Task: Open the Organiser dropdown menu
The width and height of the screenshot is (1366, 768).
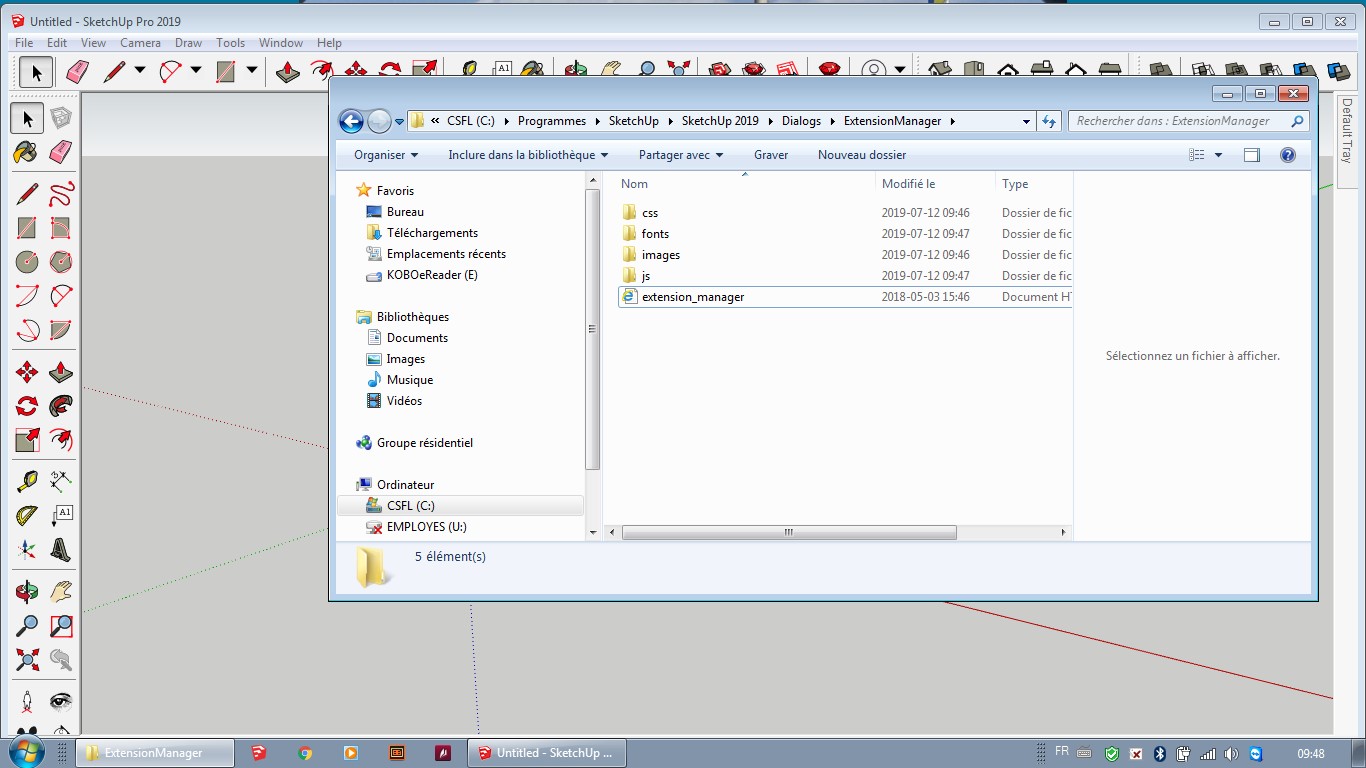Action: click(x=385, y=155)
